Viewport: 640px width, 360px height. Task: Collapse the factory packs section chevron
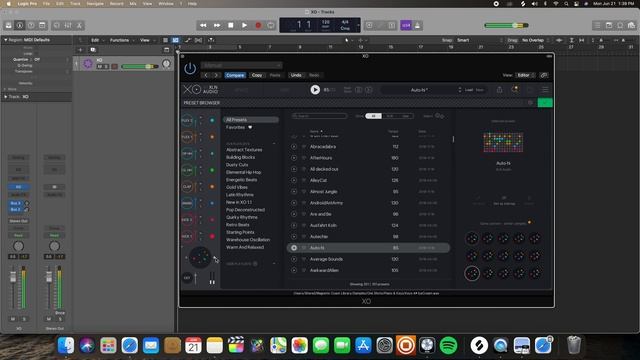click(274, 144)
